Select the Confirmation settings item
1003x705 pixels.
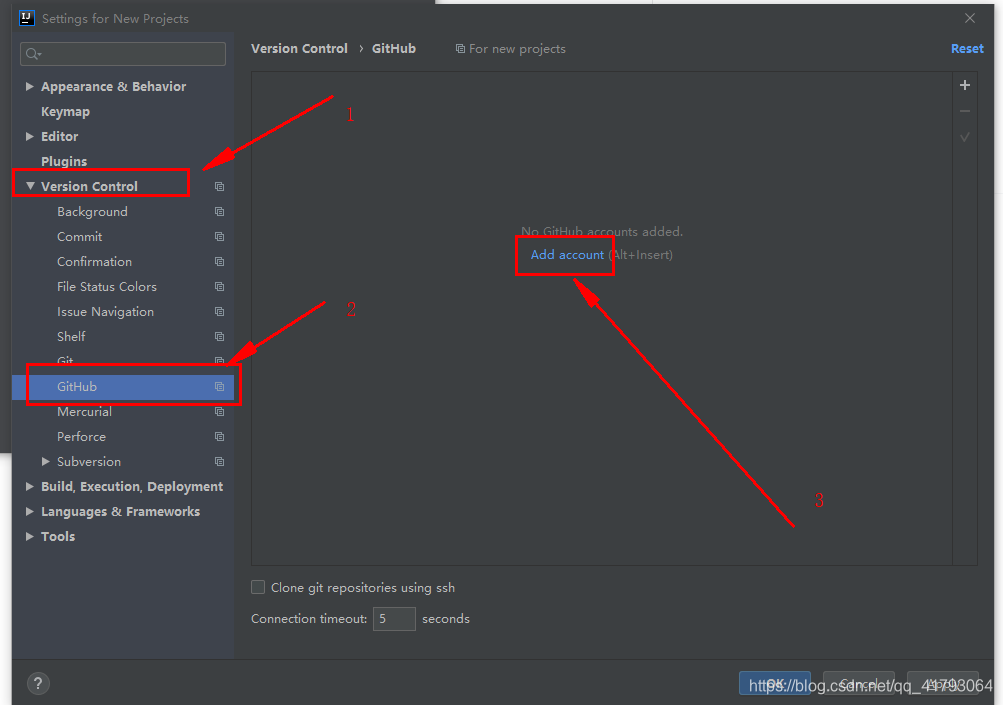tap(94, 262)
